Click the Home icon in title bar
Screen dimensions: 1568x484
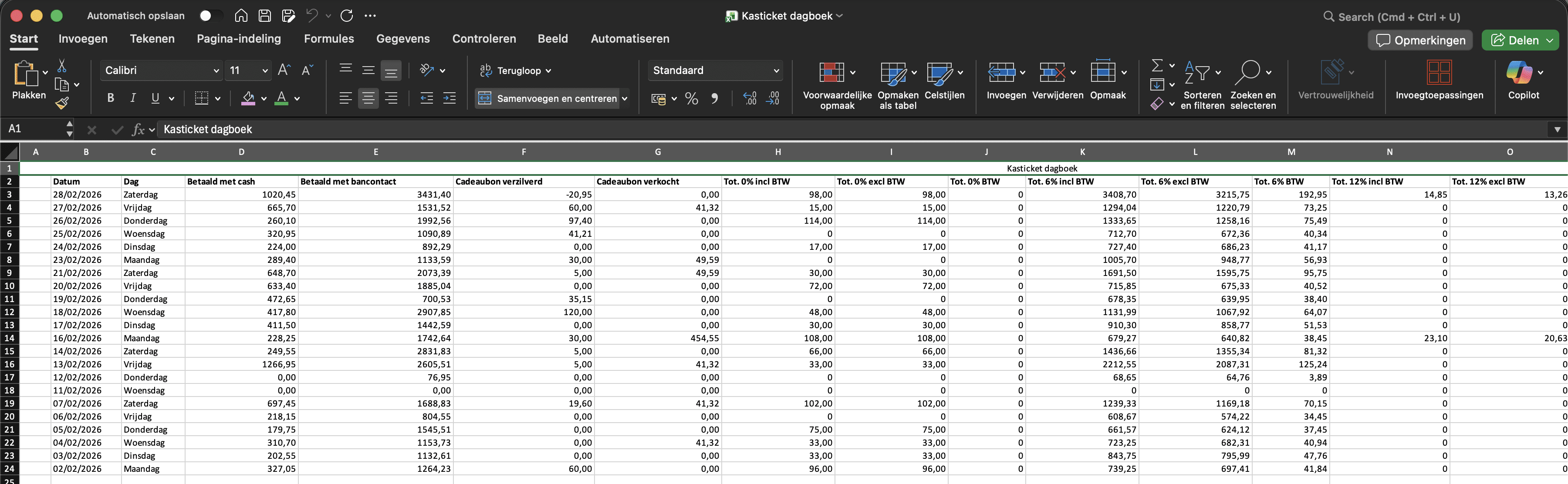pos(241,16)
